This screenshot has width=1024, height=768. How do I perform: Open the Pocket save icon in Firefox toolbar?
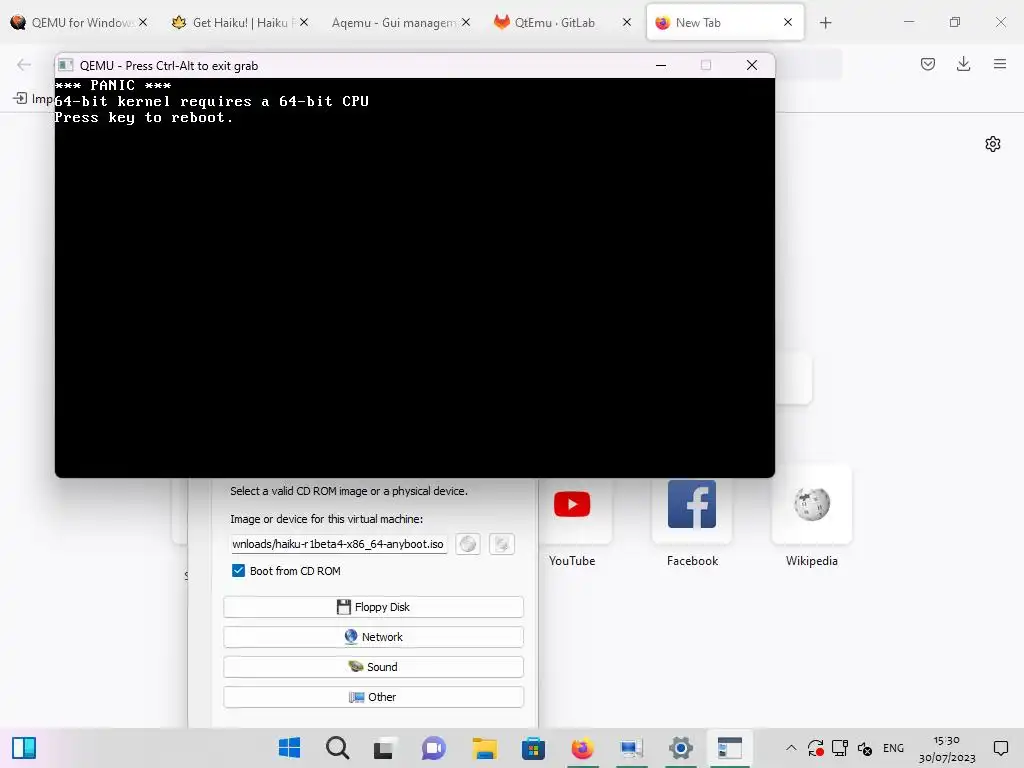point(928,64)
